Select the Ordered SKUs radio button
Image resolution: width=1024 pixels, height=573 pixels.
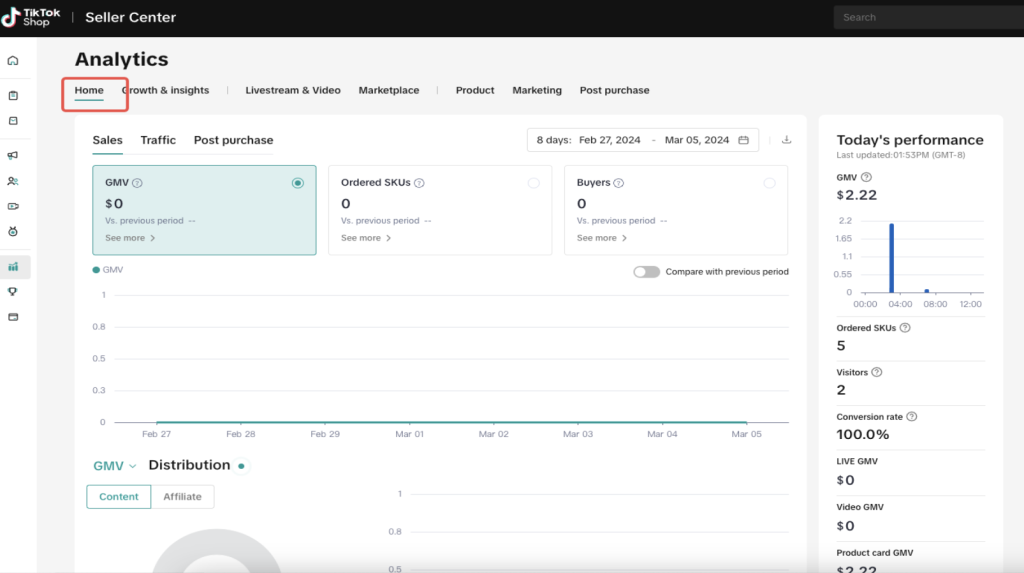pyautogui.click(x=533, y=183)
